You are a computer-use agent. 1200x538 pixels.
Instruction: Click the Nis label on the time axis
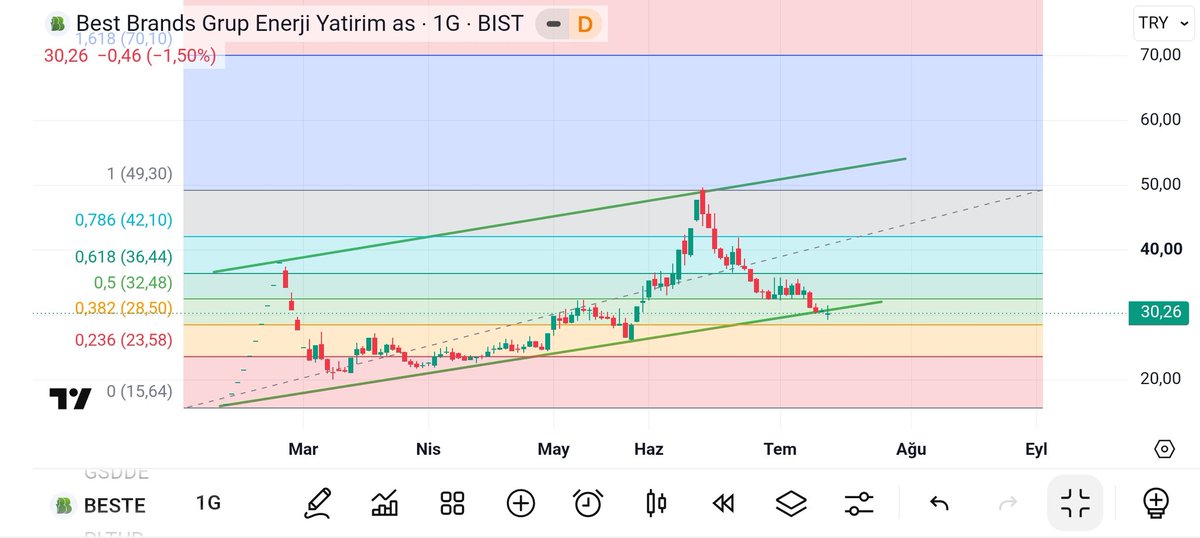428,449
